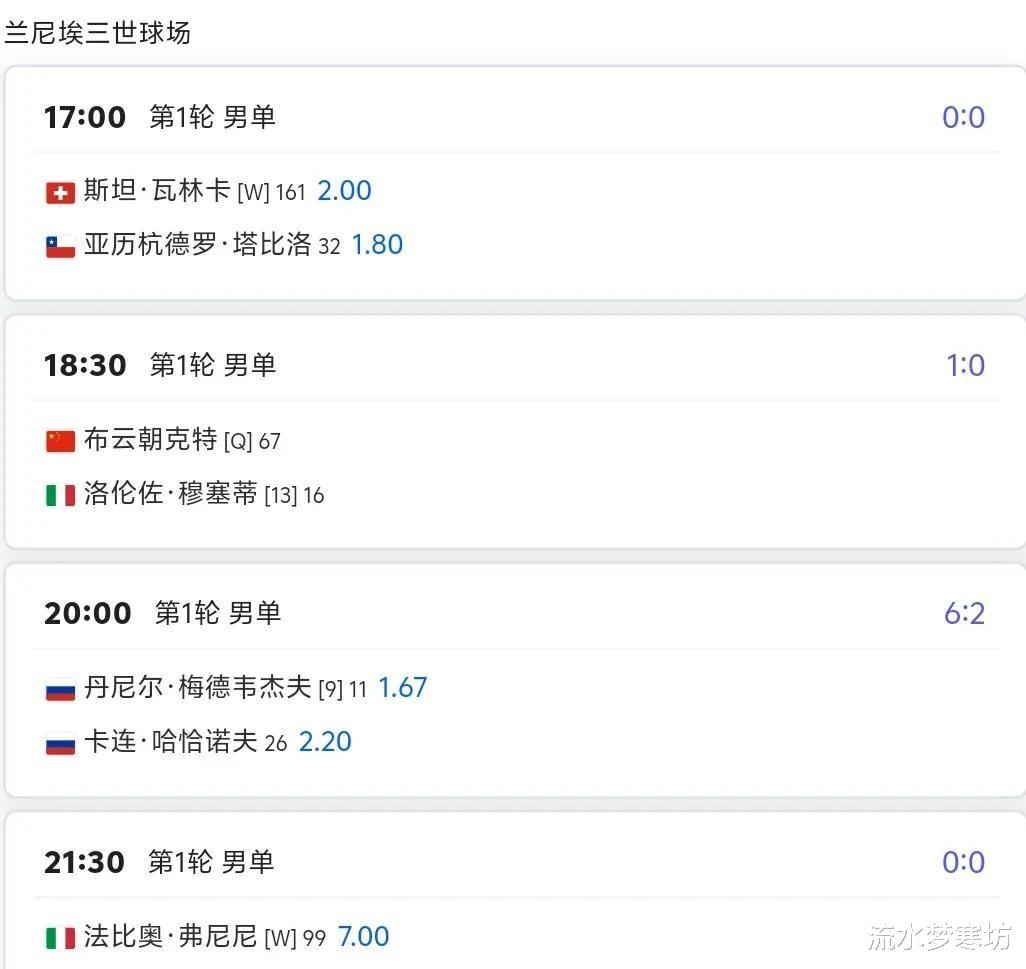This screenshot has height=969, width=1026.
Task: Click the Russian flag beside 卡连·哈恰诺夫
Action: click(60, 745)
